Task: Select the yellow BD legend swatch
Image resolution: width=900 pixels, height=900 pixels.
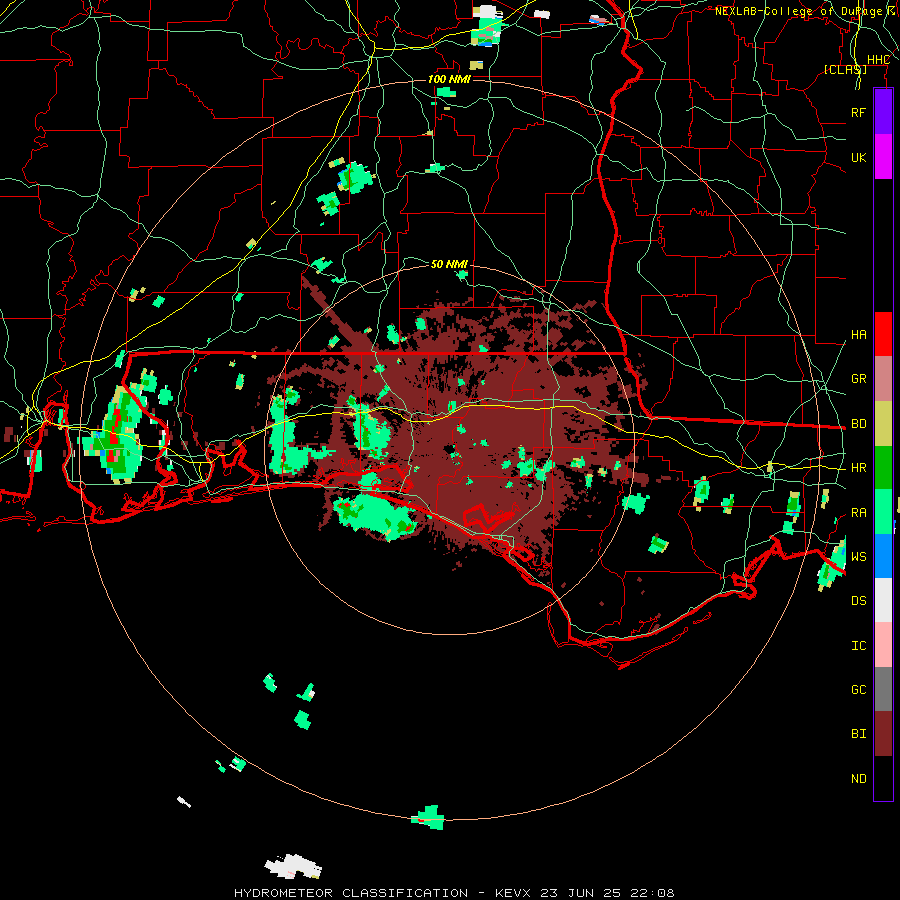Action: pyautogui.click(x=883, y=424)
